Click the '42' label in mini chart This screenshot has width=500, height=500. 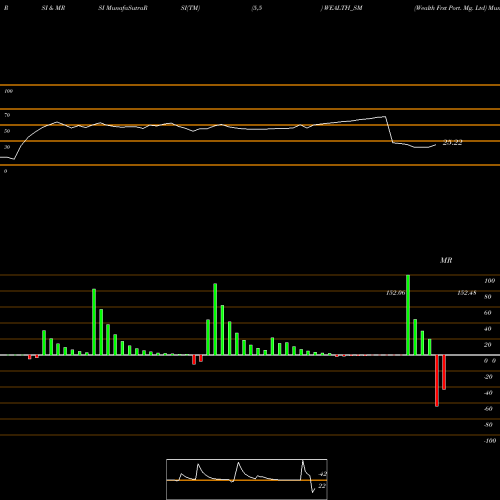pos(322,474)
